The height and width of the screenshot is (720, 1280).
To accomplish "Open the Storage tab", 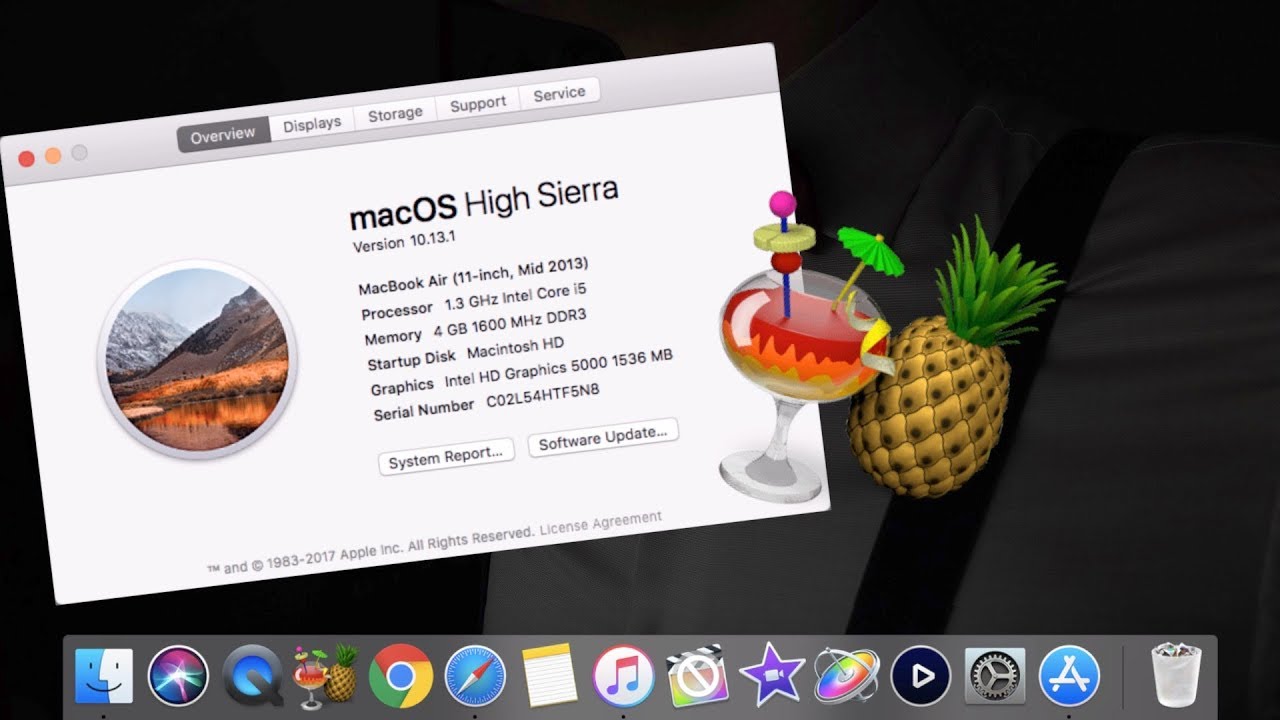I will coord(395,114).
